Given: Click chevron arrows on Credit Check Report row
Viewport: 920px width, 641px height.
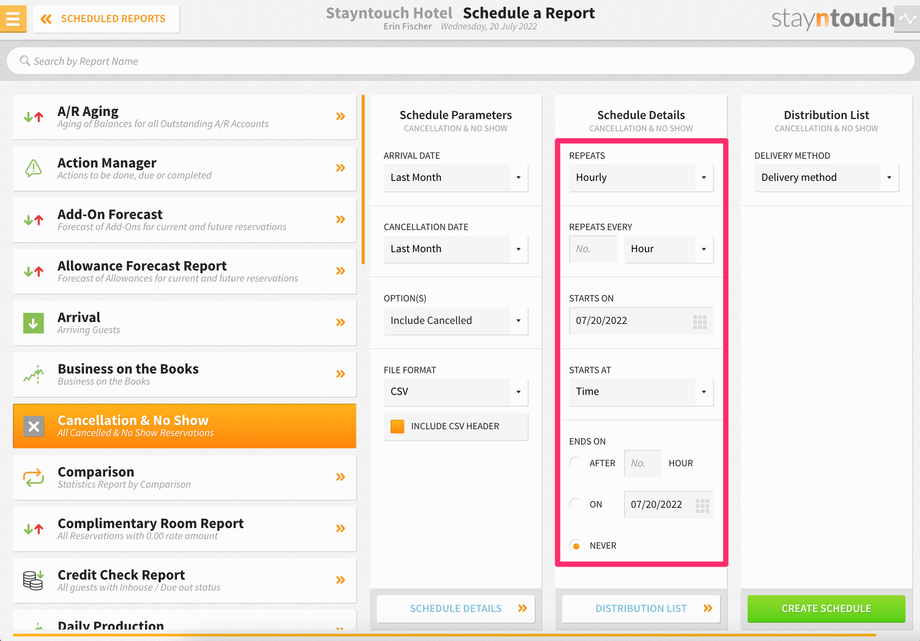Looking at the screenshot, I should click(340, 580).
